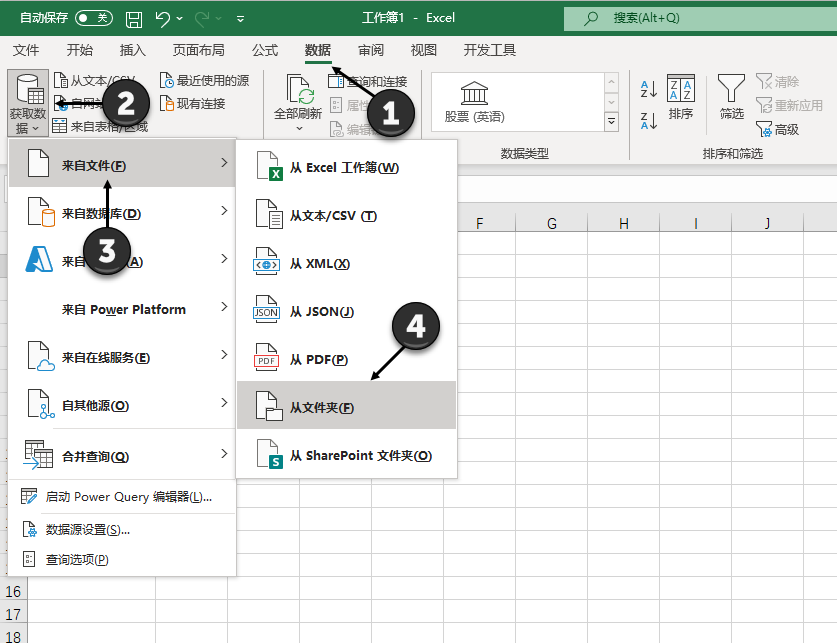Switch to the 插入 (Insert) tab

(132, 50)
